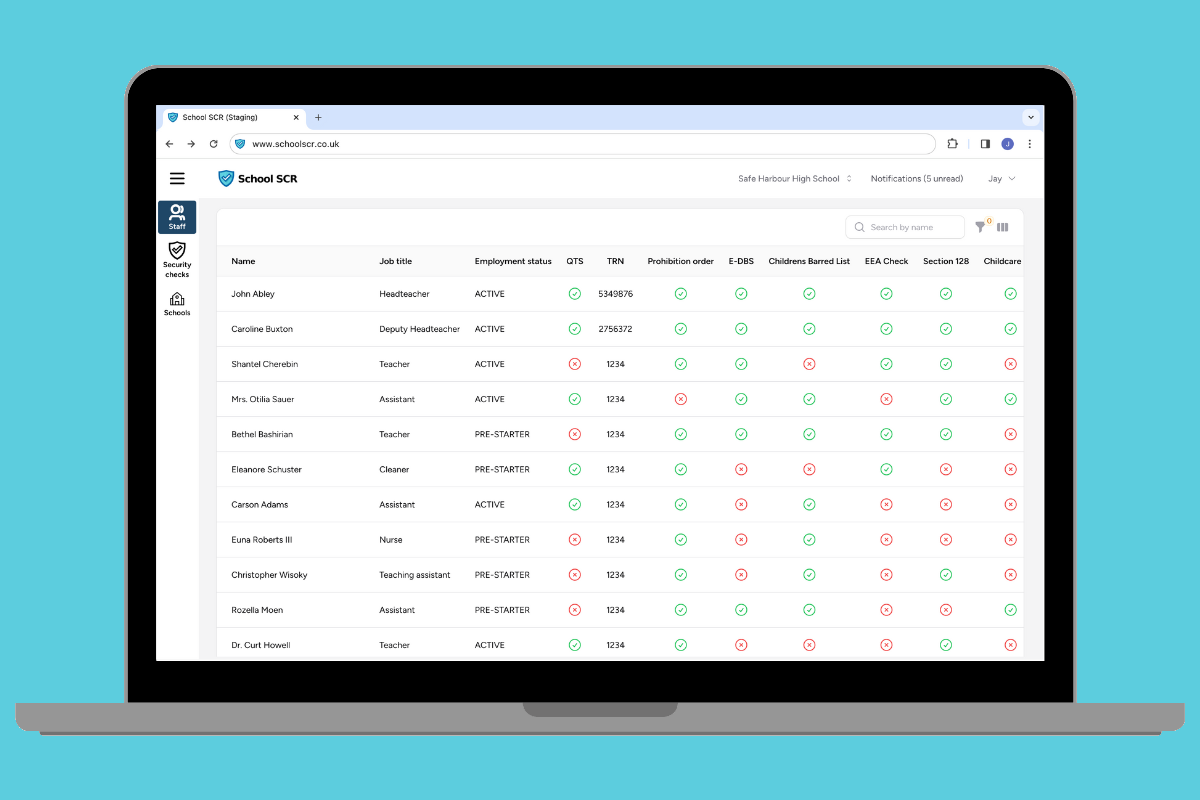Sort by the Employment status column header
Viewport: 1200px width, 800px height.
tap(512, 261)
